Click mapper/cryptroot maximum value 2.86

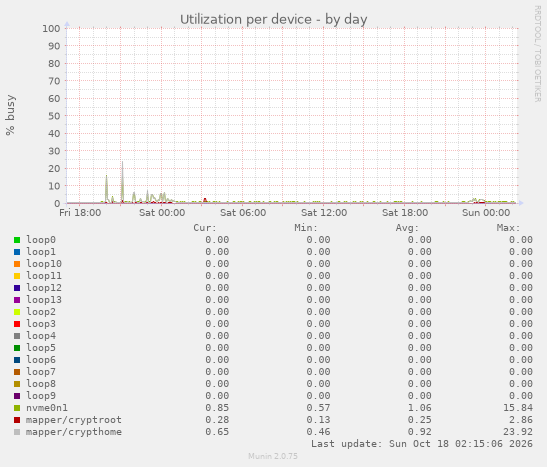[x=521, y=420]
